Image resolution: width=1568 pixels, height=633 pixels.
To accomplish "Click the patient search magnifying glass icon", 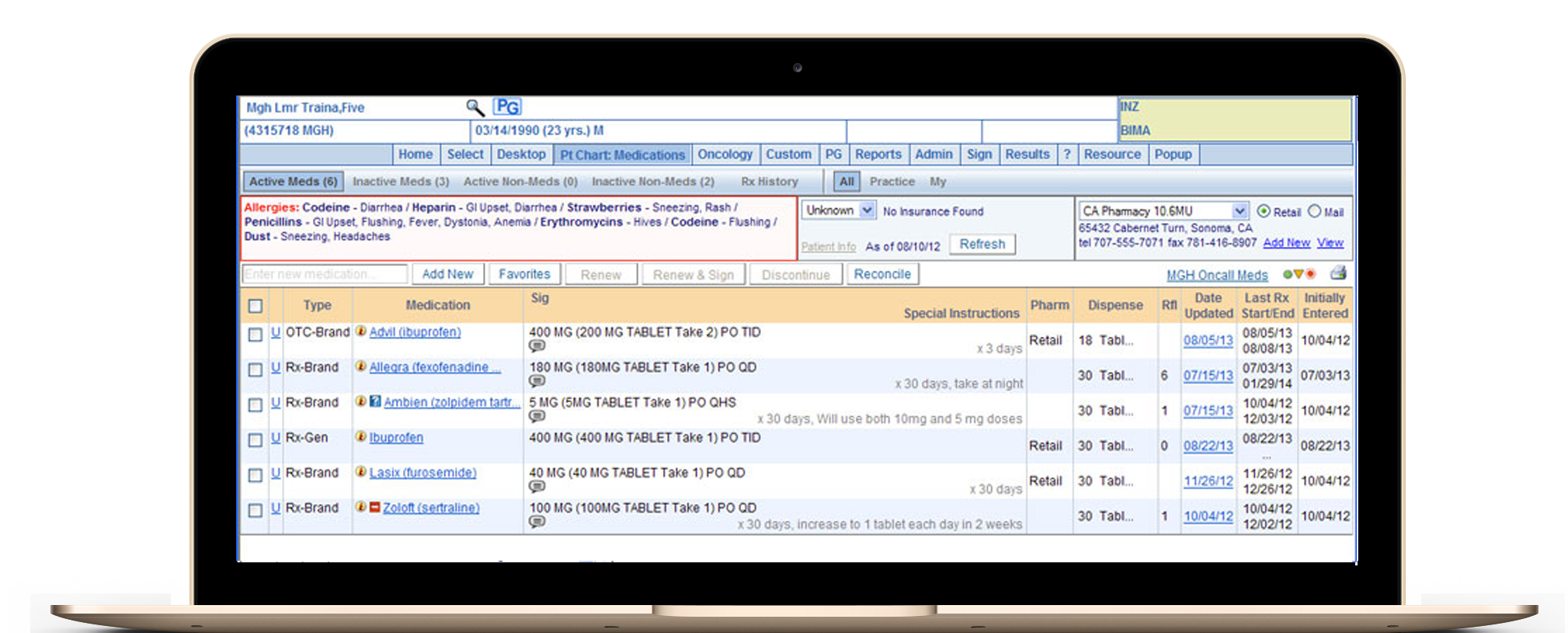I will click(475, 107).
